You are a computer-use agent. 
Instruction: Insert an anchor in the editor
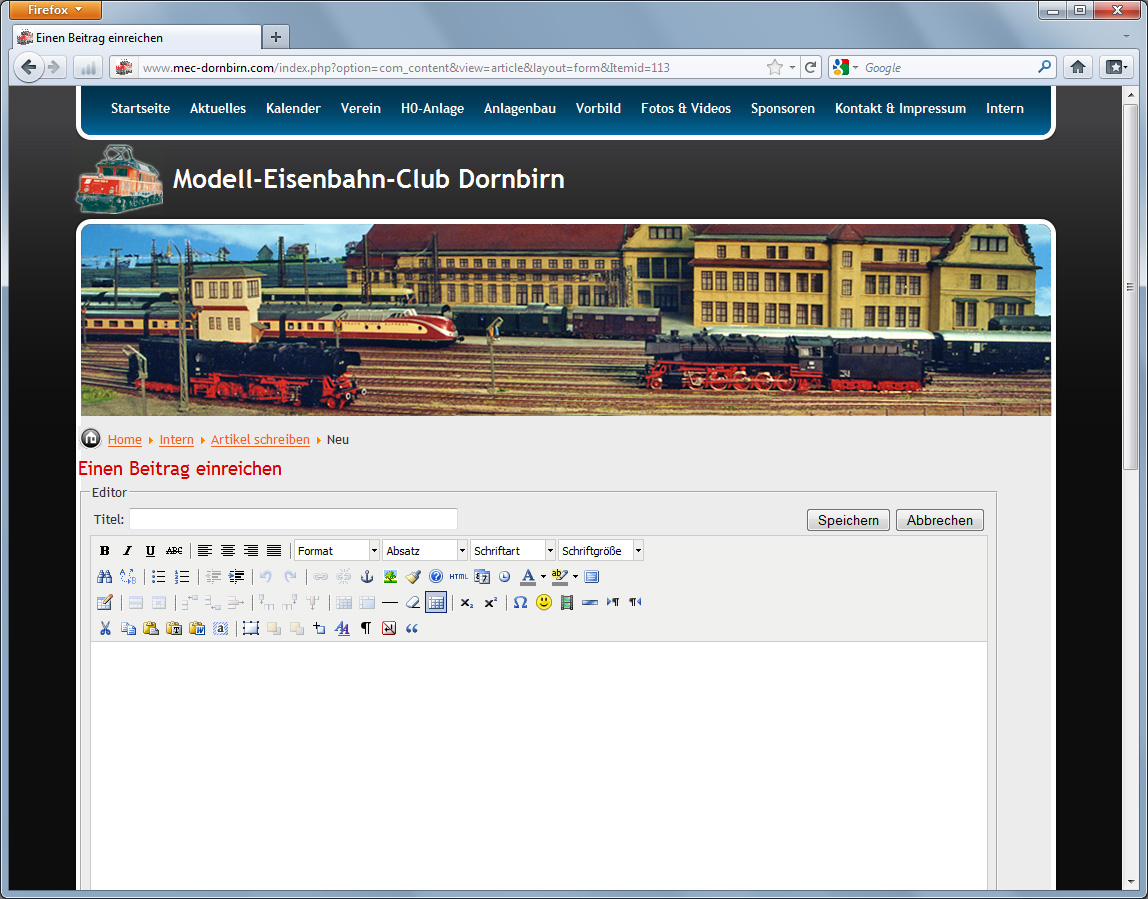[x=368, y=577]
